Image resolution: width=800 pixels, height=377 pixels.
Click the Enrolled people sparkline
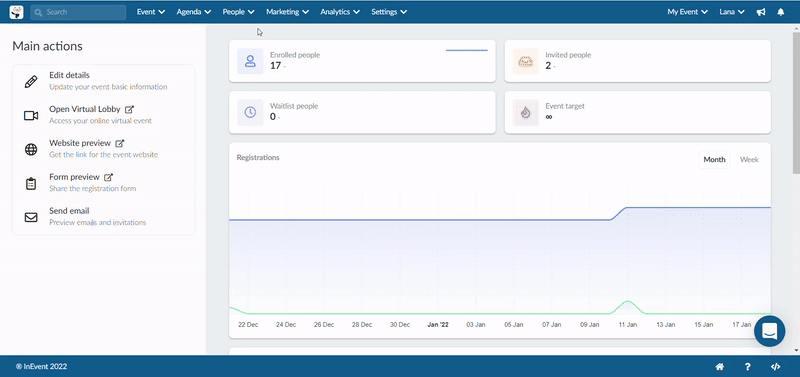(x=467, y=51)
